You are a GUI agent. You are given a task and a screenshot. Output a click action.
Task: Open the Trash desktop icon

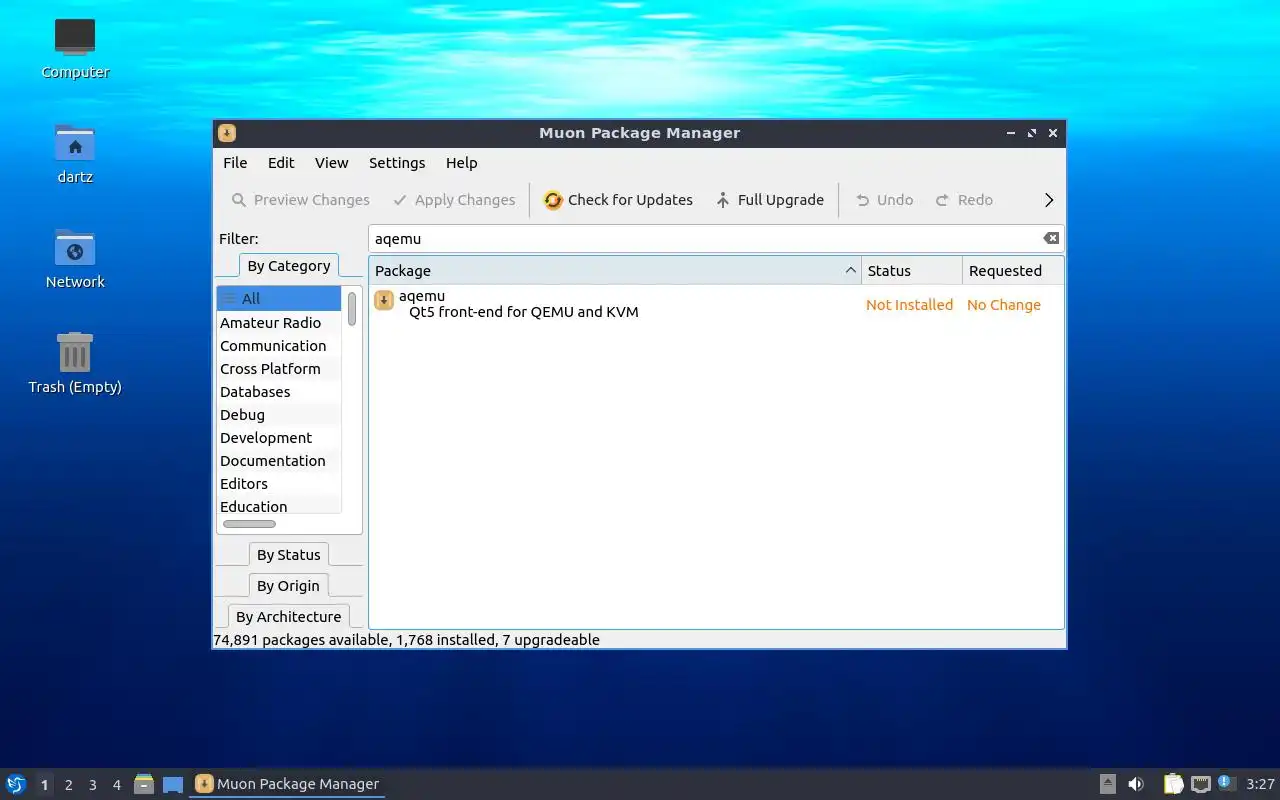coord(75,364)
